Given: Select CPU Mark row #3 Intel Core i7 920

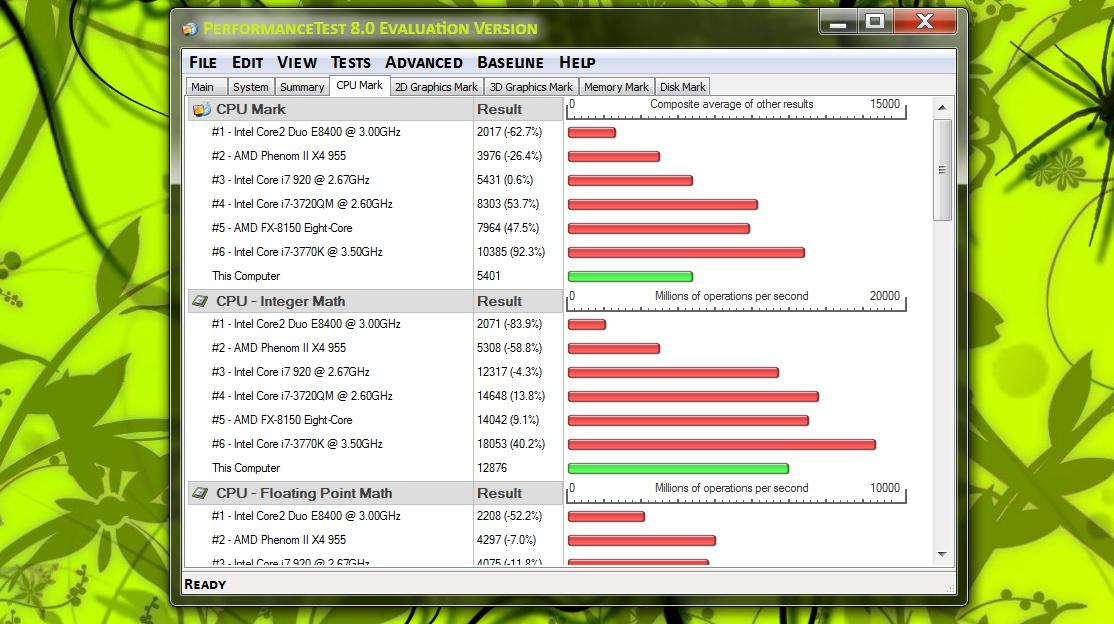Looking at the screenshot, I should [x=291, y=181].
